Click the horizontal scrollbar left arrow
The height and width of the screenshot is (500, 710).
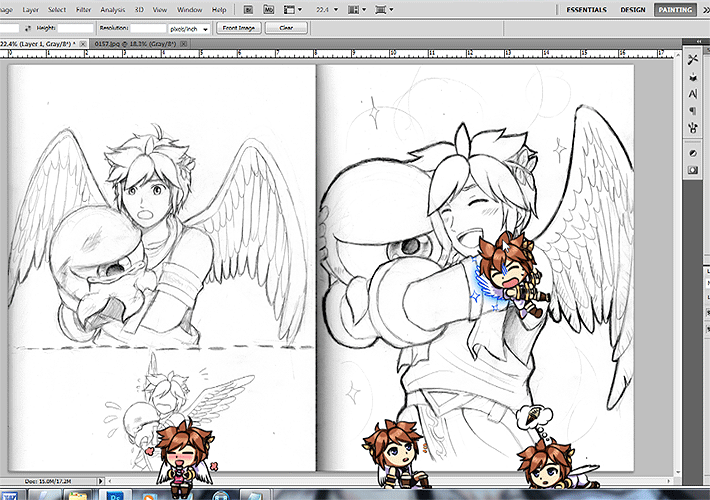[110, 481]
